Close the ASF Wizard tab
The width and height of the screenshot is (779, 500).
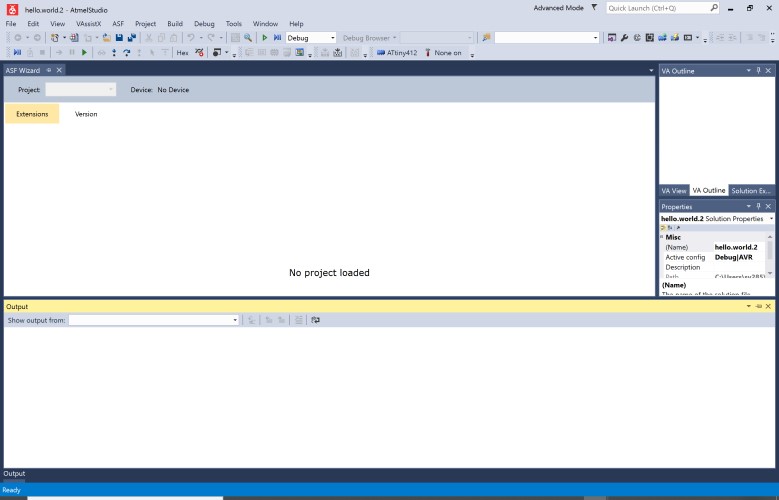coord(59,70)
